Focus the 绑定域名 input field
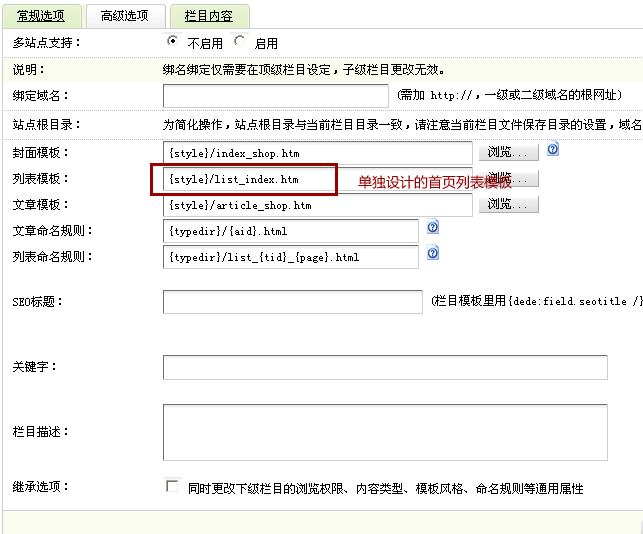Screen dimensions: 643x534 click(275, 95)
